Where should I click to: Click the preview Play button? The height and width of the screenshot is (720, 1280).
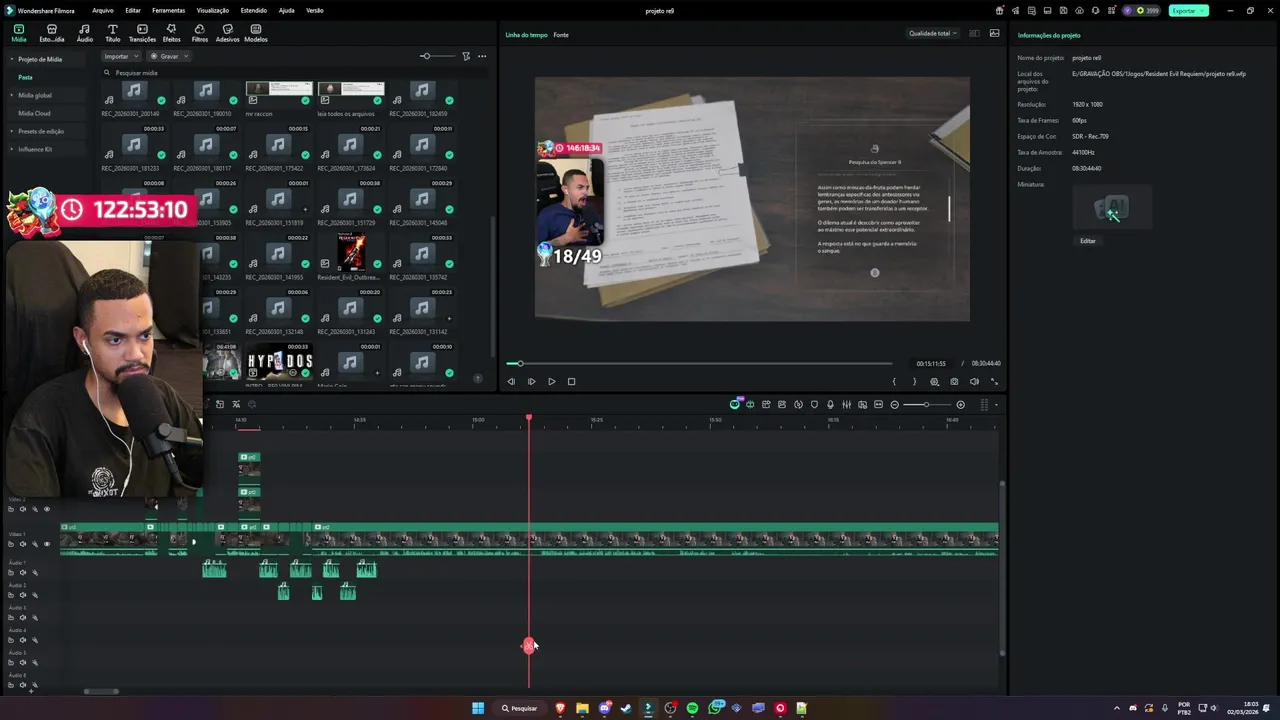(551, 381)
